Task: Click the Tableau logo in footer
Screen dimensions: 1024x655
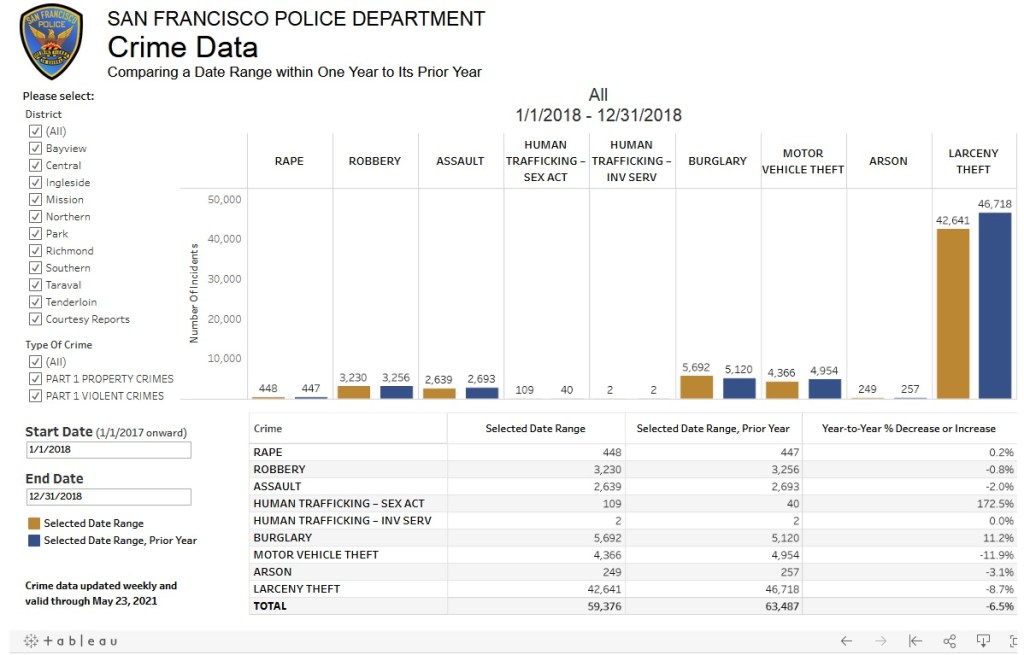Action: 70,640
